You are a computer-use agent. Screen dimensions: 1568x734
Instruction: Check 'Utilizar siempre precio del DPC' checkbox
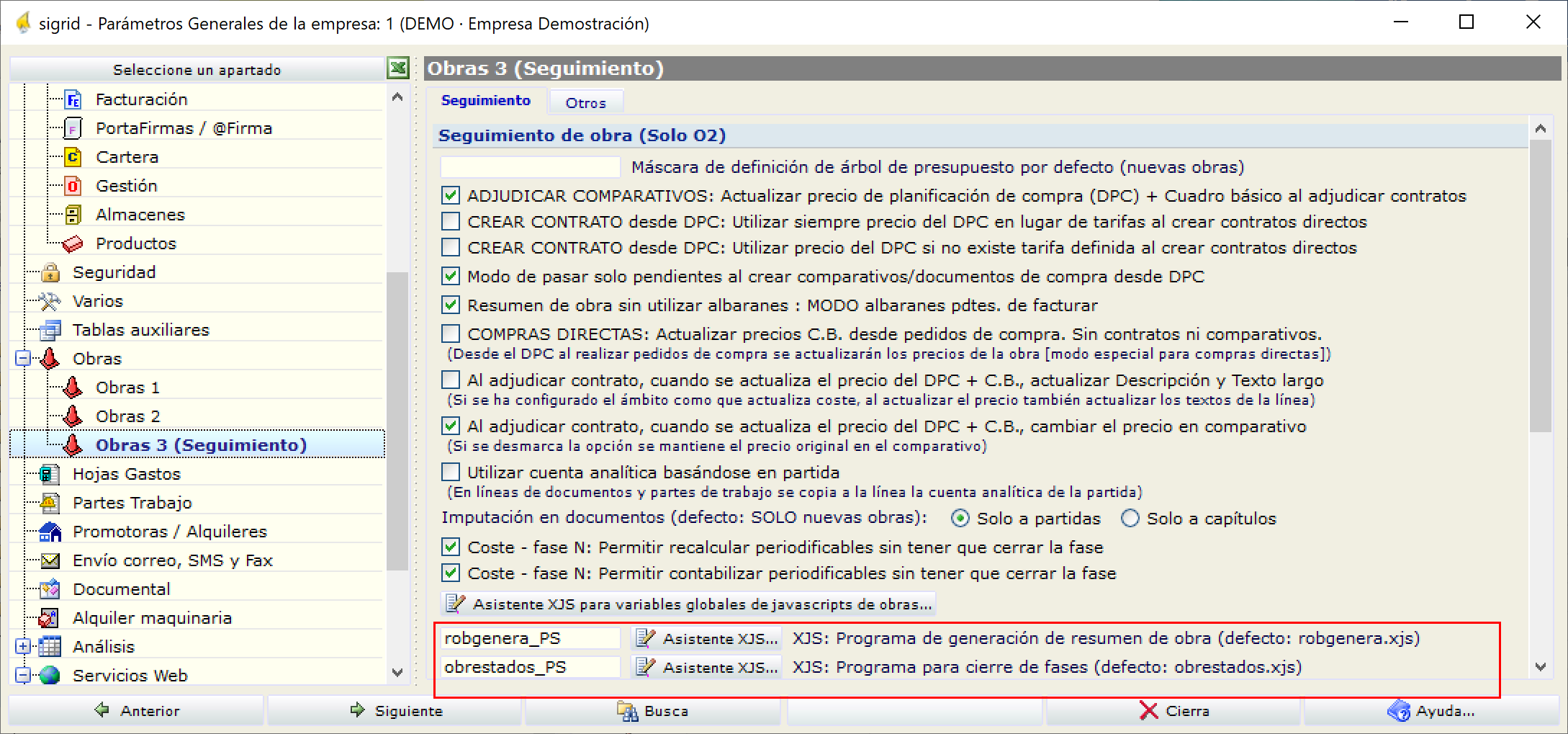click(x=451, y=222)
